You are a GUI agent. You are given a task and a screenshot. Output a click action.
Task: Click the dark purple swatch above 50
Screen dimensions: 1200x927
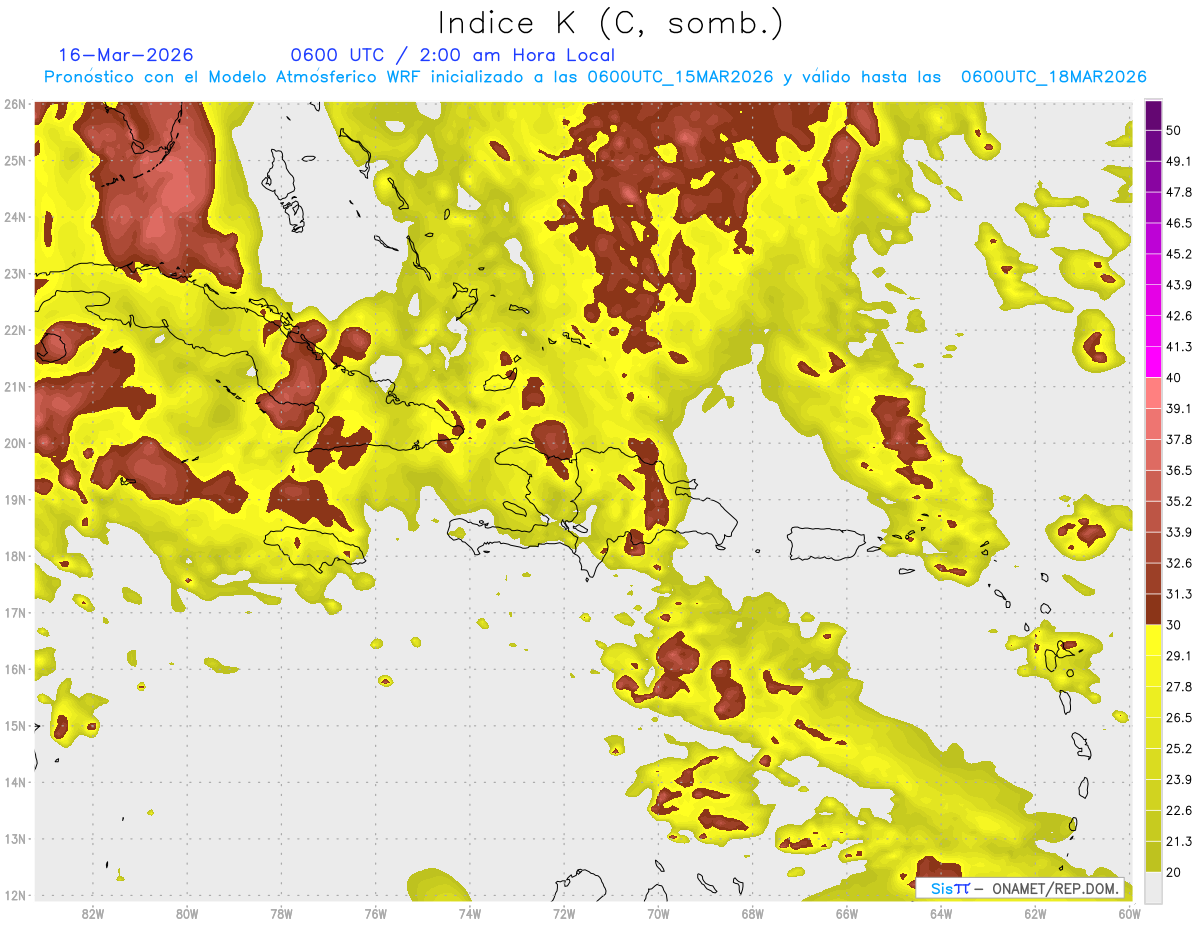[x=1153, y=116]
